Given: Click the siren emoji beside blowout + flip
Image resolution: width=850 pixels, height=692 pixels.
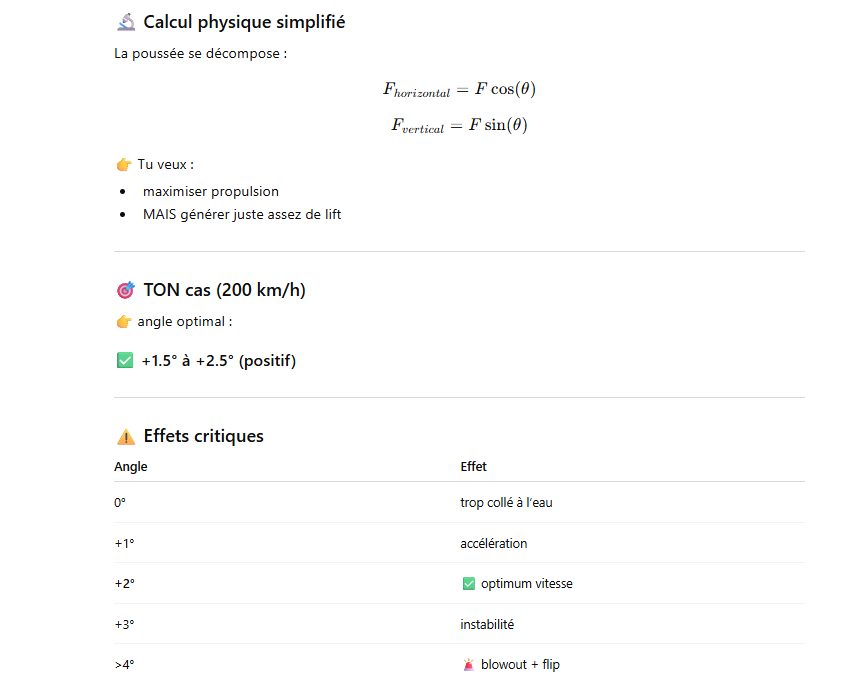Looking at the screenshot, I should tap(469, 665).
